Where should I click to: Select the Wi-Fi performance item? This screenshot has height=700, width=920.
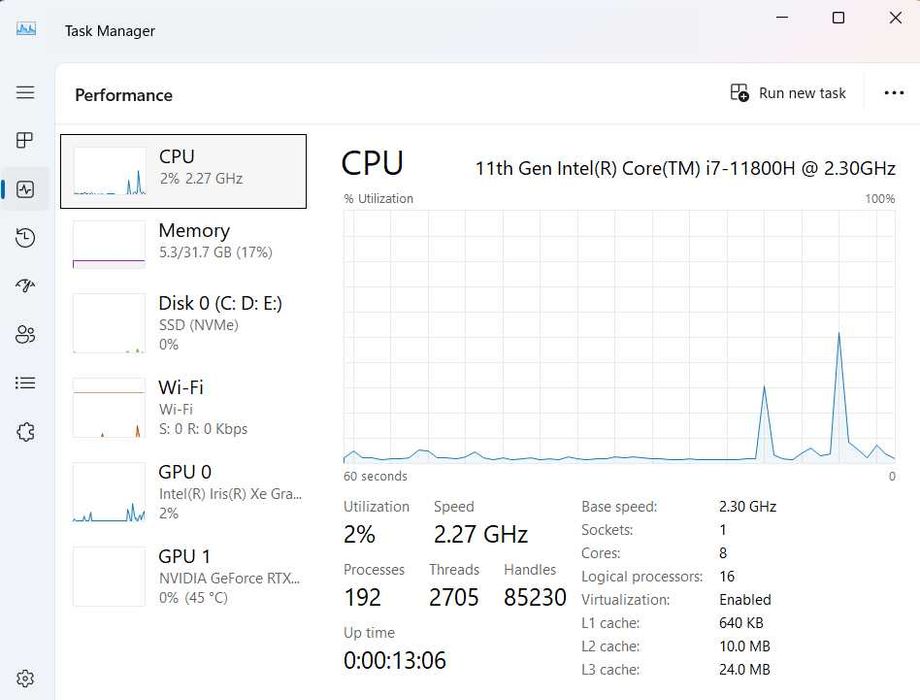(183, 407)
